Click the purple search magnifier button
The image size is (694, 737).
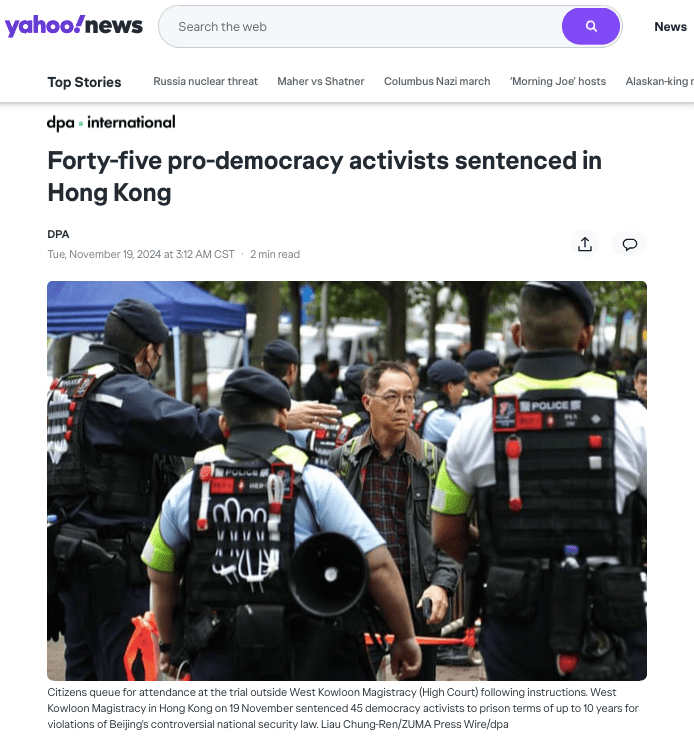(591, 27)
